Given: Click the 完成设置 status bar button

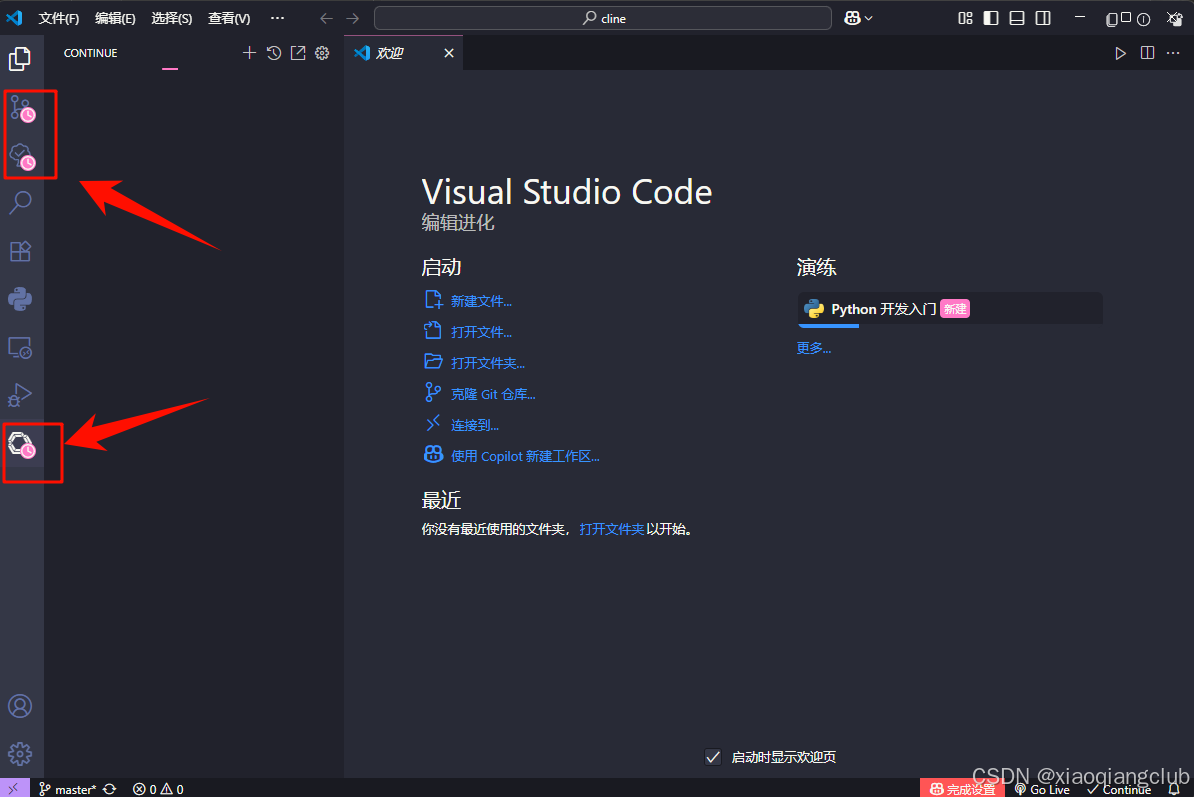Looking at the screenshot, I should coord(962,789).
